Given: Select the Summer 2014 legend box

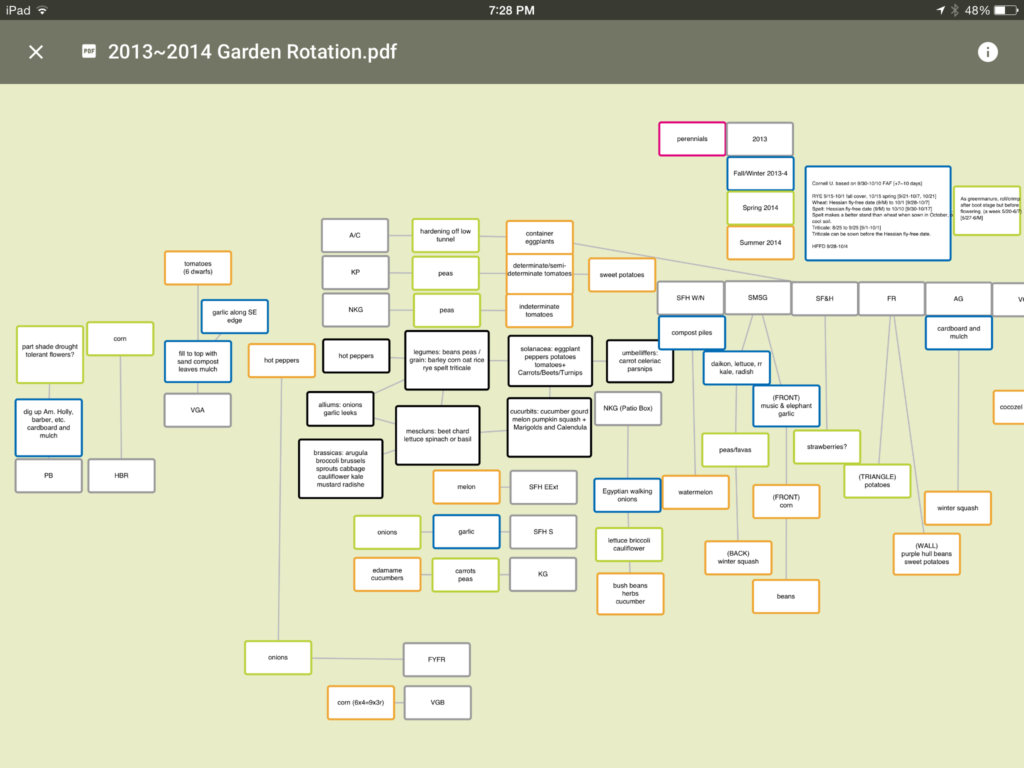Looking at the screenshot, I should tap(760, 243).
